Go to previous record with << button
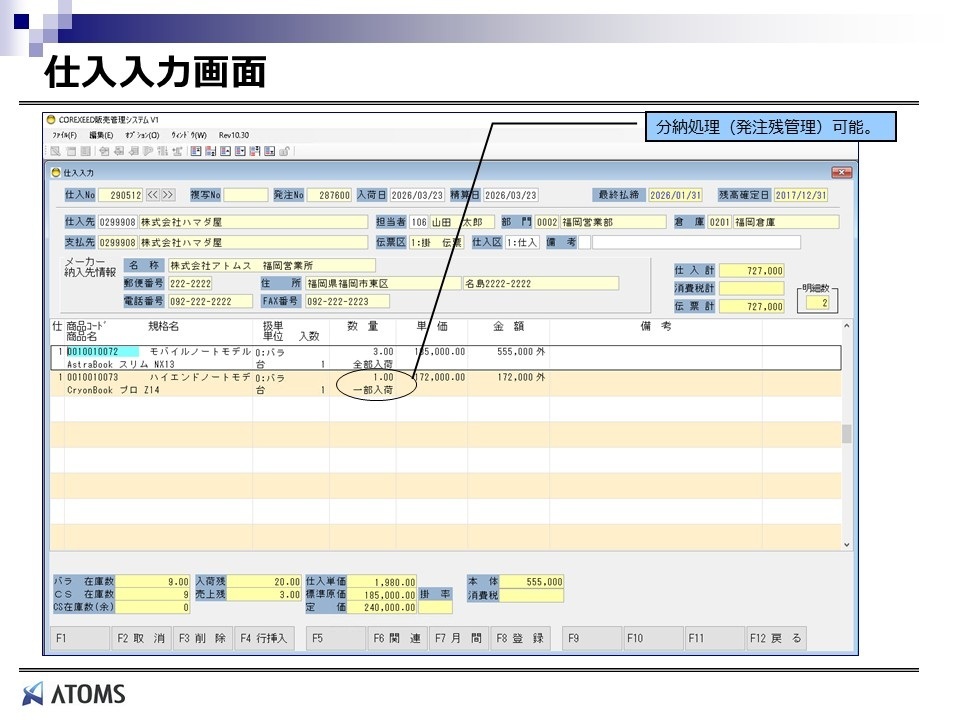The width and height of the screenshot is (960, 720). point(153,195)
